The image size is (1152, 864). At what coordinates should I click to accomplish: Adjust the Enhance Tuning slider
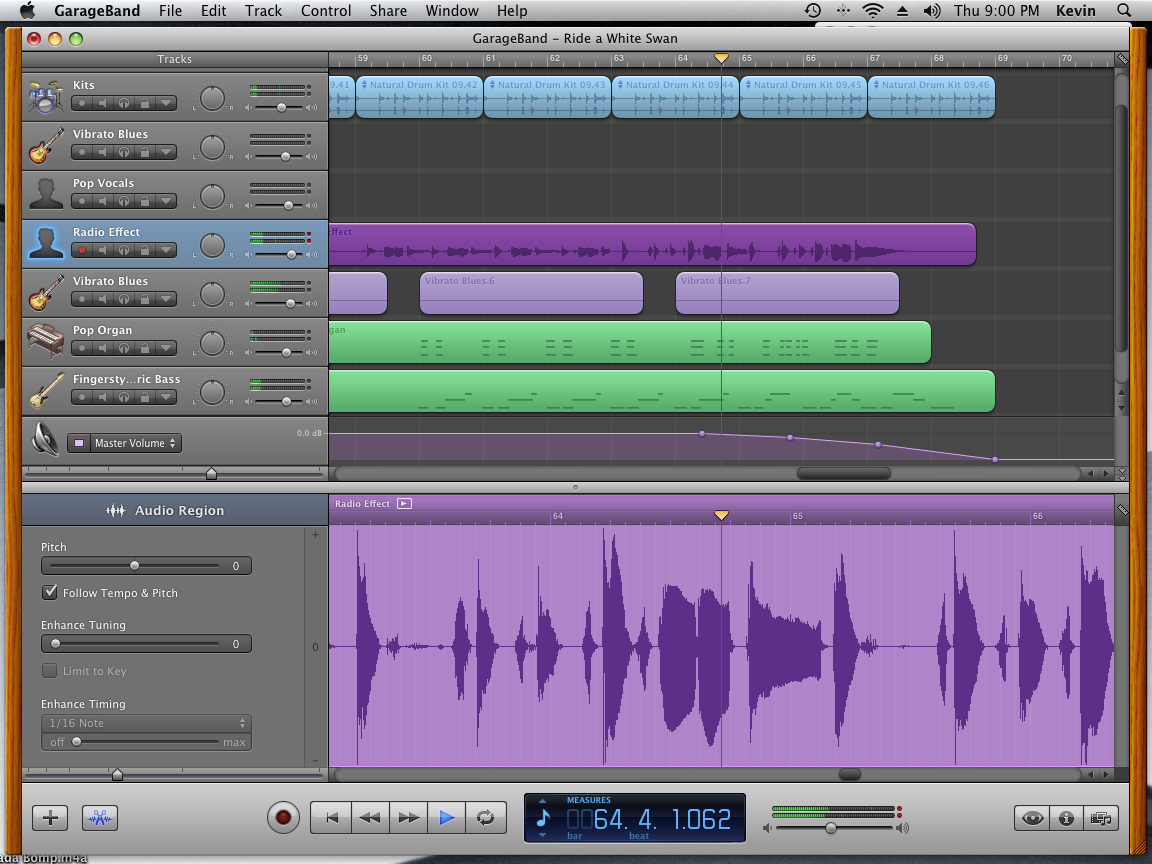(x=55, y=644)
